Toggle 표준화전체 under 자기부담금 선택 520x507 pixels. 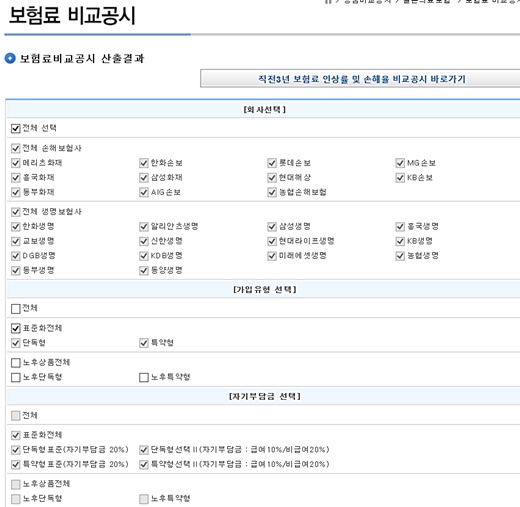[x=16, y=435]
